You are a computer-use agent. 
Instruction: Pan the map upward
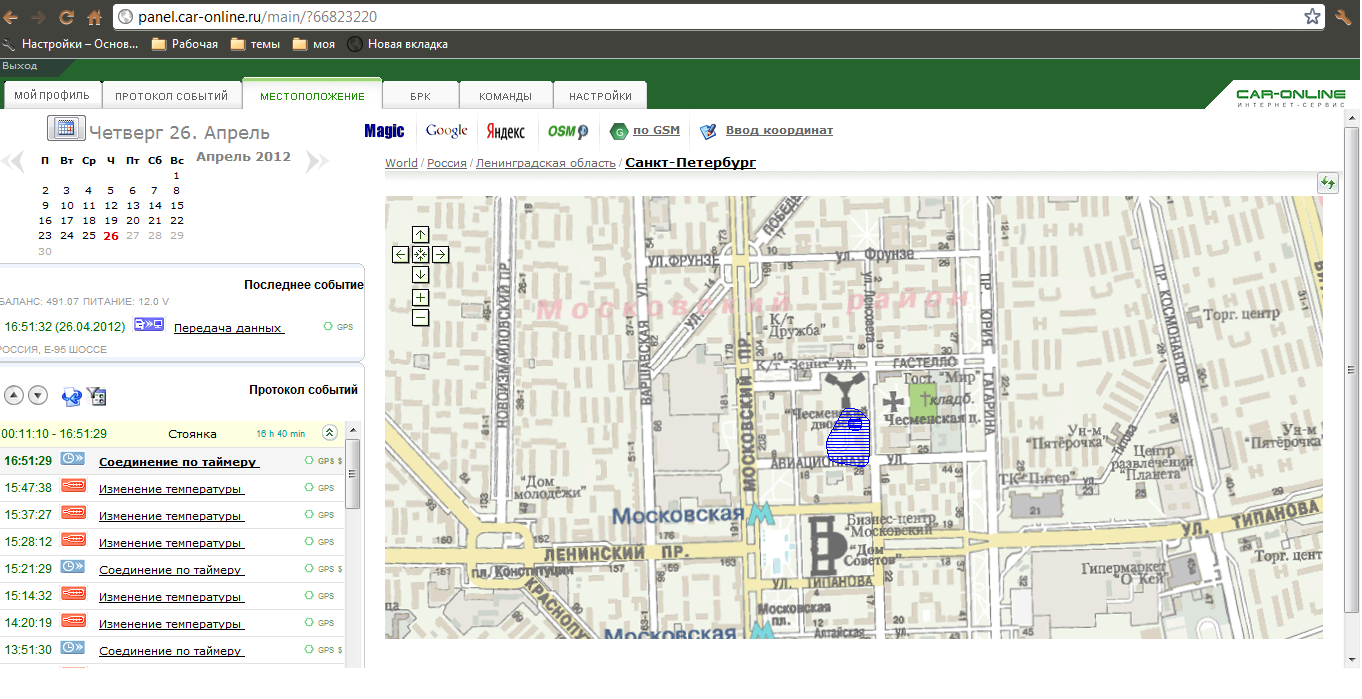click(420, 234)
